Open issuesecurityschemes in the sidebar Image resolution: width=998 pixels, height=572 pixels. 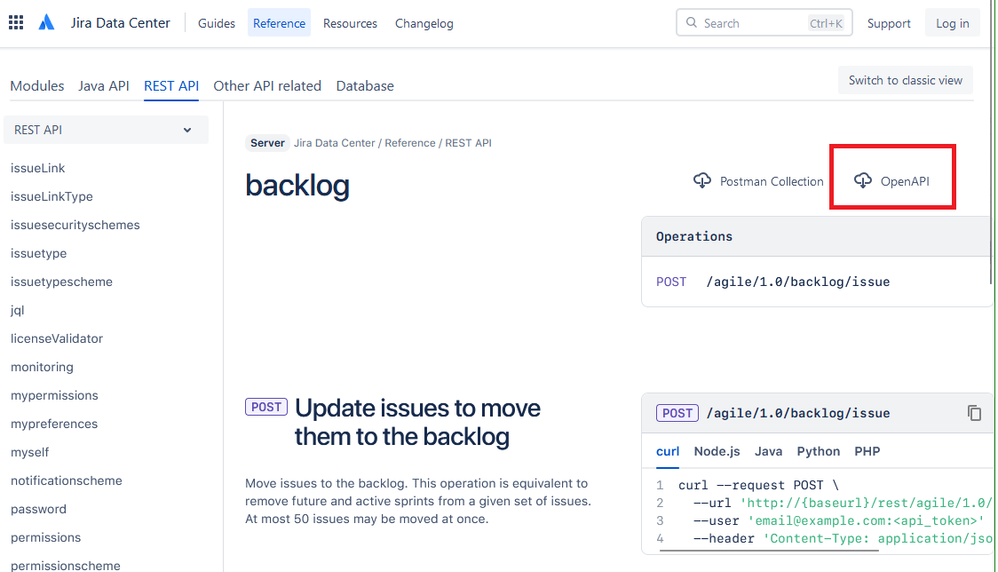click(75, 225)
